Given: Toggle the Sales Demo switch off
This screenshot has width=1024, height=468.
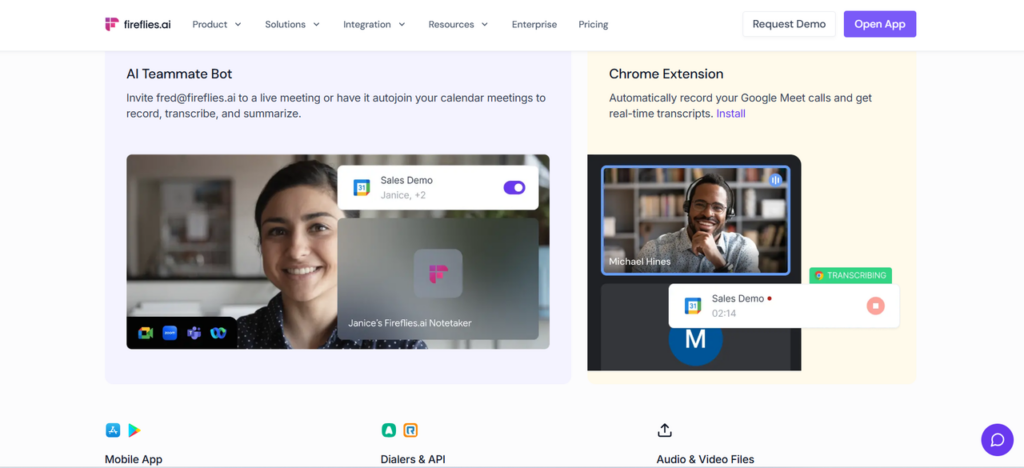Looking at the screenshot, I should pos(514,188).
